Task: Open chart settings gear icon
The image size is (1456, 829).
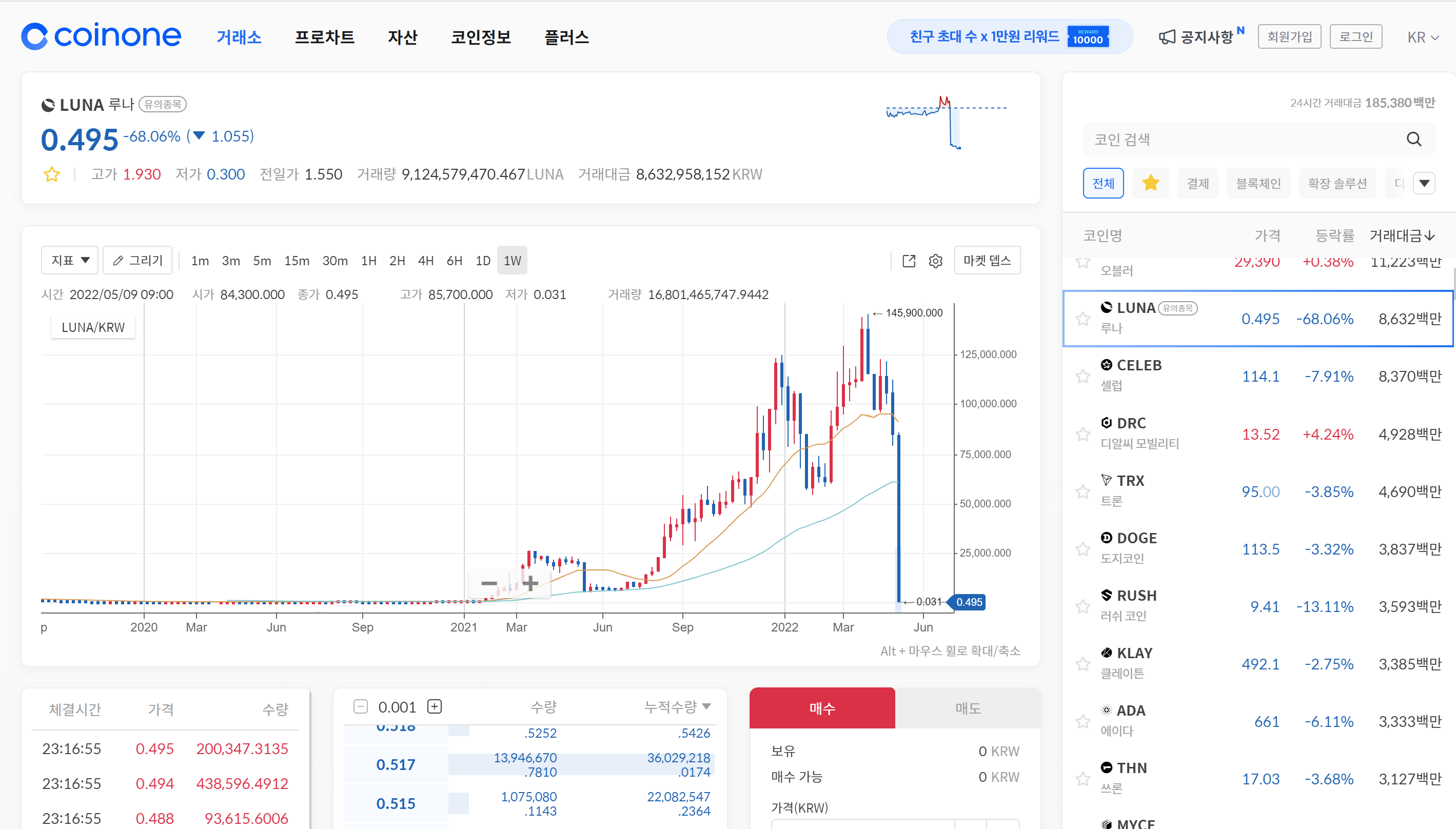Action: [936, 261]
